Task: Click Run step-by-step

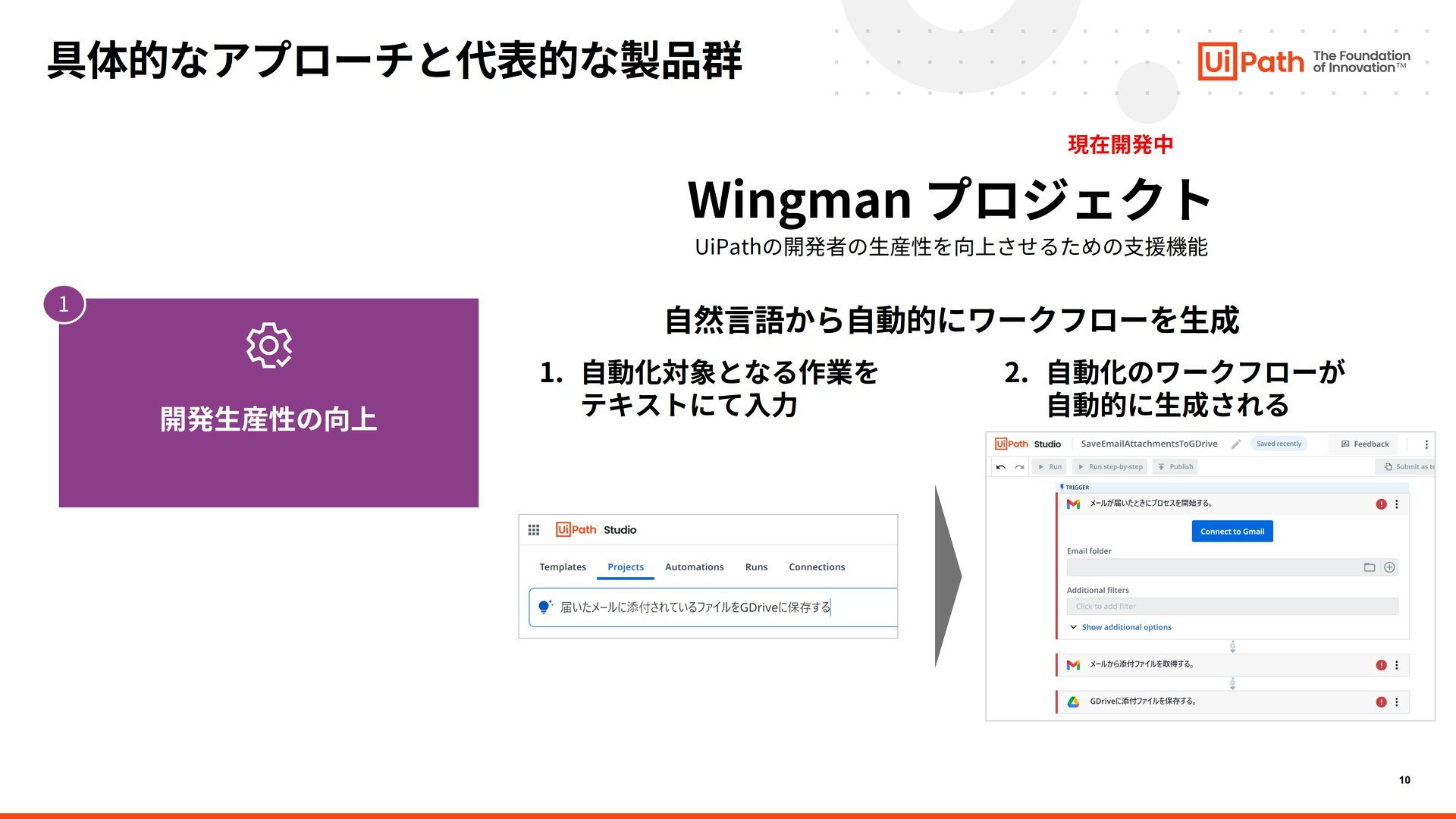Action: coord(1110,467)
